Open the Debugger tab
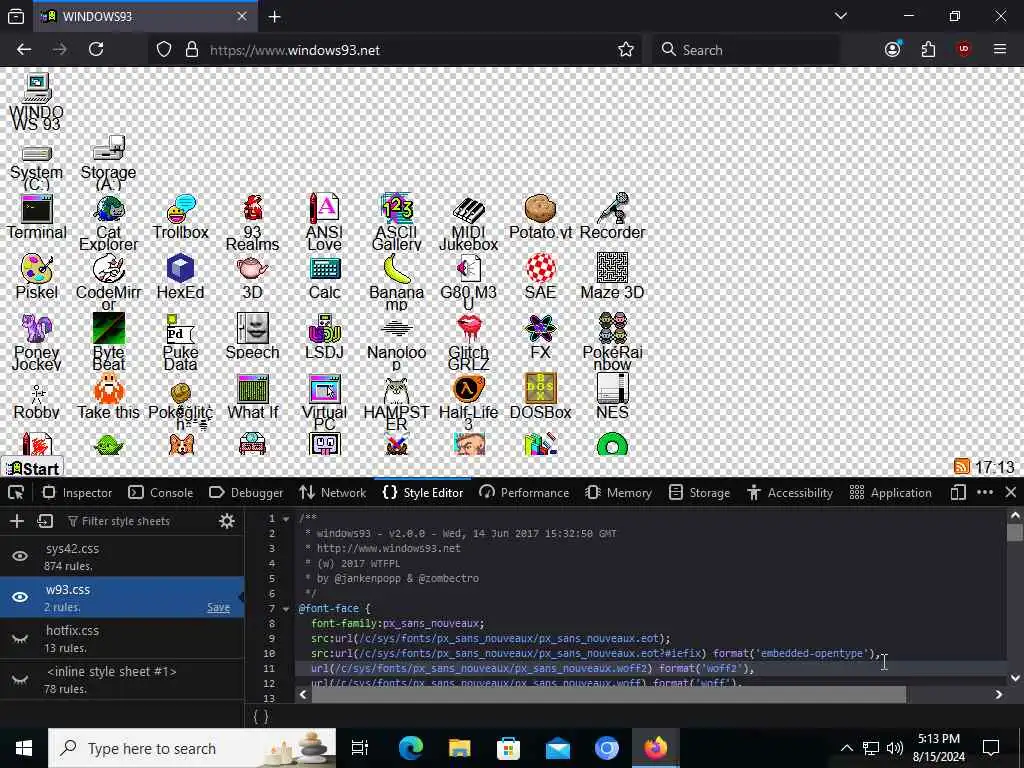Image resolution: width=1024 pixels, height=768 pixels. click(246, 492)
